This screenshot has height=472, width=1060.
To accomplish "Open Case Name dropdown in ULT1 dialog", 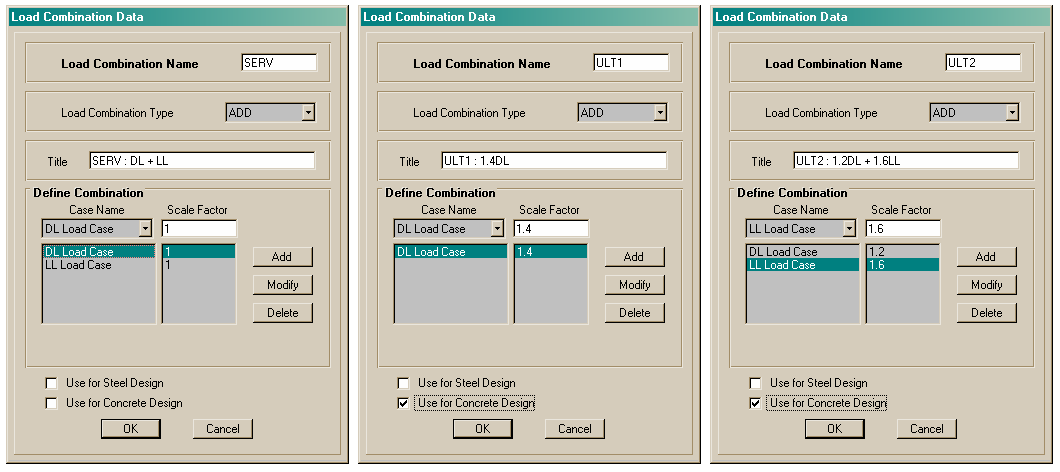I will [x=498, y=229].
